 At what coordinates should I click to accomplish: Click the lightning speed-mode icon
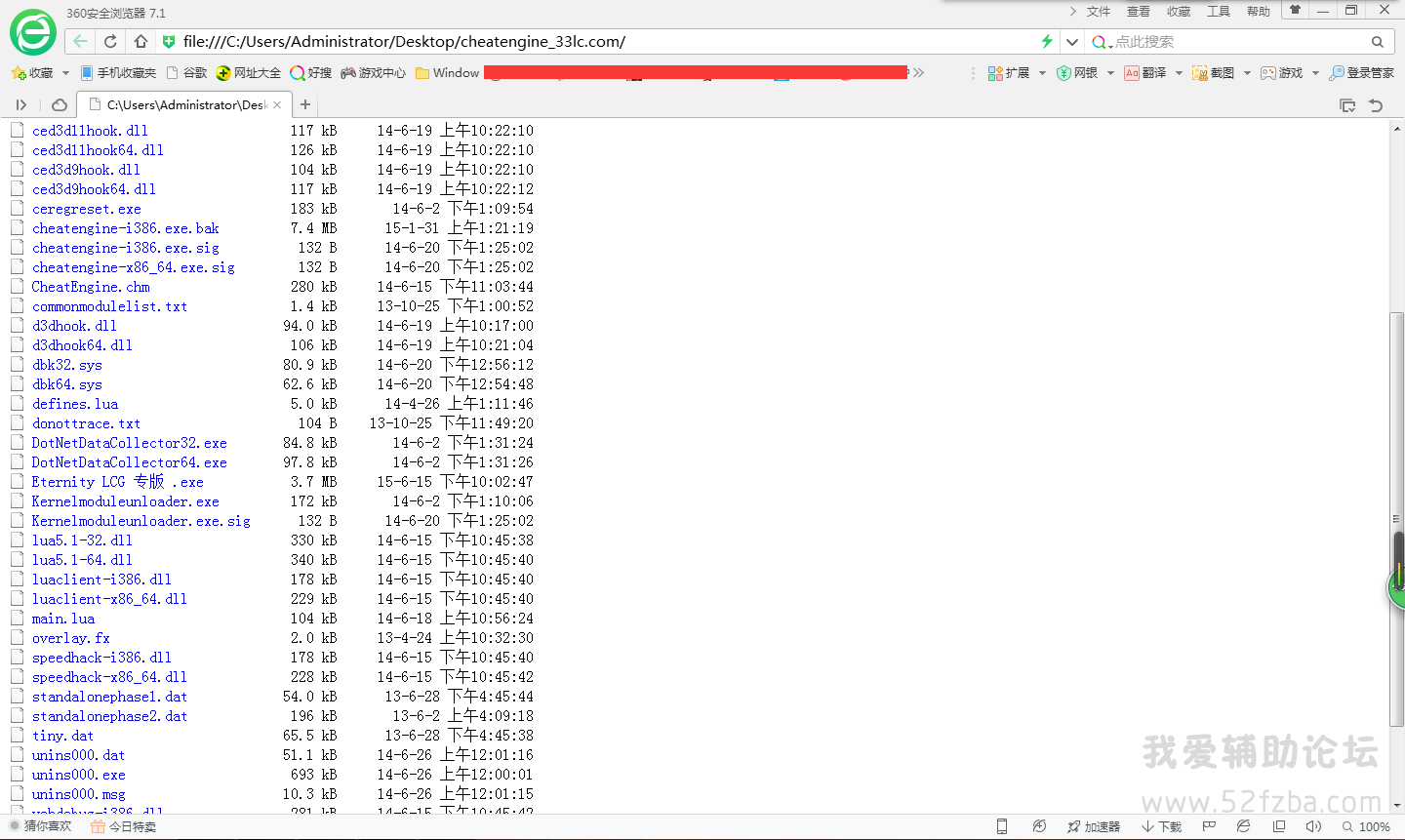(1047, 41)
